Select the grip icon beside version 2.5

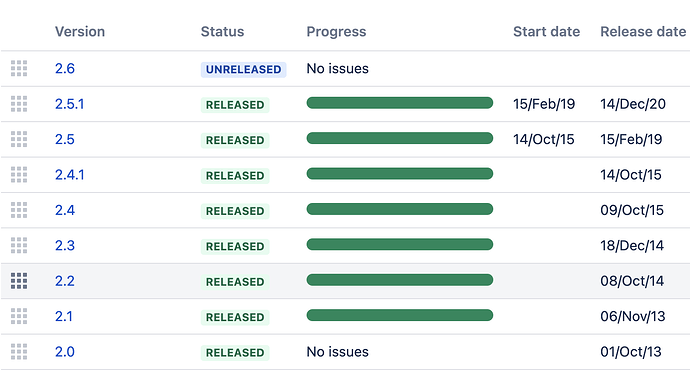click(19, 139)
